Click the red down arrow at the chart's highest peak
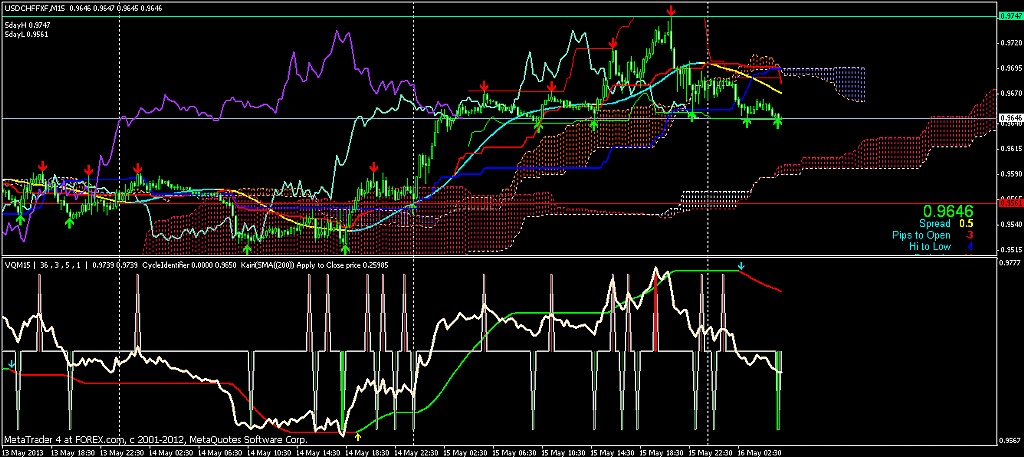This screenshot has width=1024, height=457. [x=671, y=10]
